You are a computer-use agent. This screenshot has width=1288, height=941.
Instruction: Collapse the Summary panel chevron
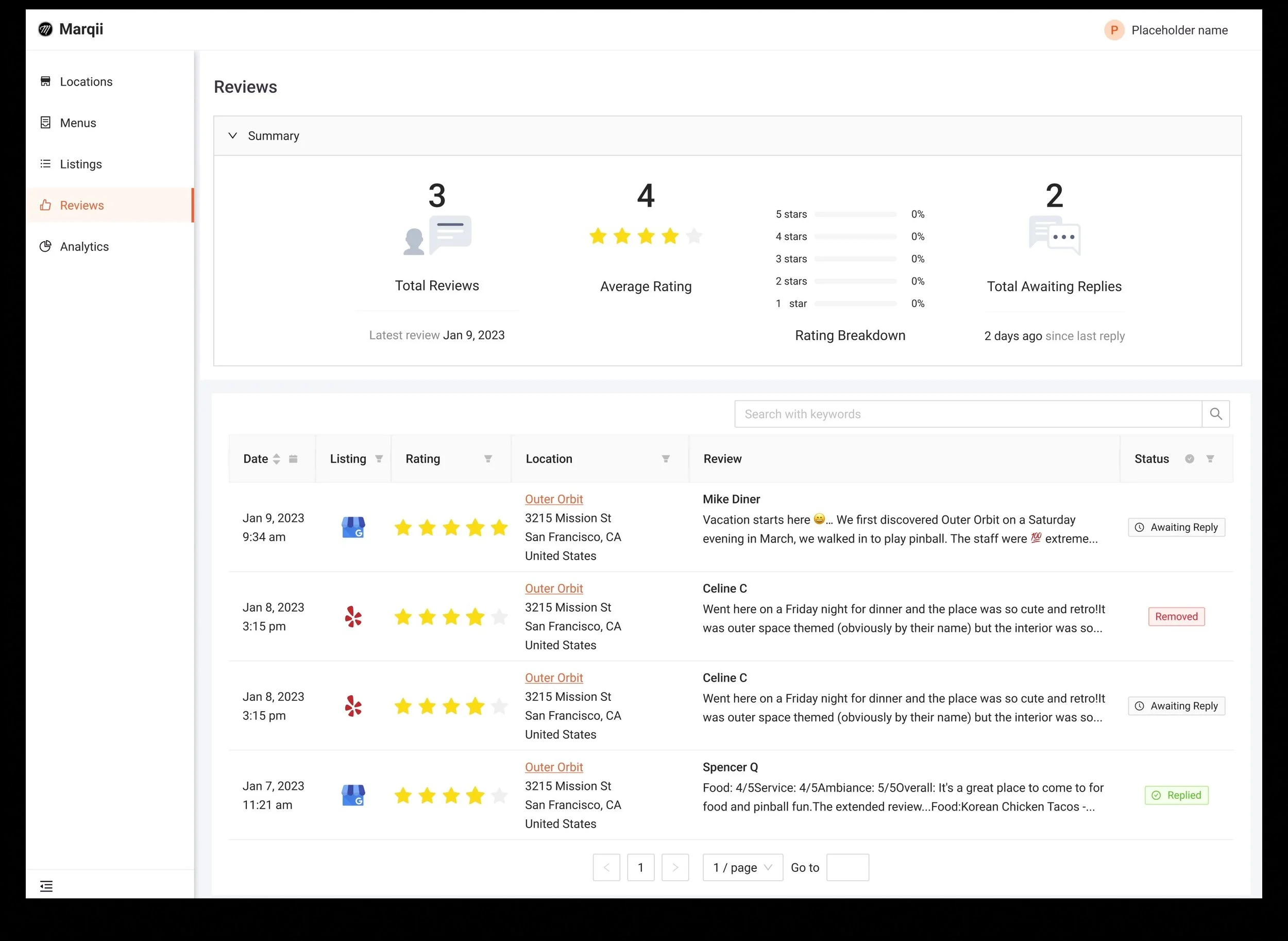[x=232, y=136]
